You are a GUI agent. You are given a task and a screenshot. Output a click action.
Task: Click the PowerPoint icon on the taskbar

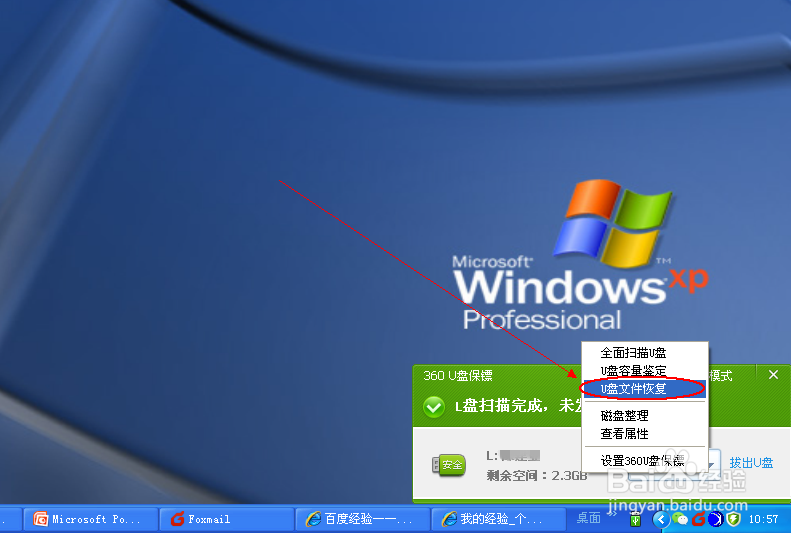40,519
